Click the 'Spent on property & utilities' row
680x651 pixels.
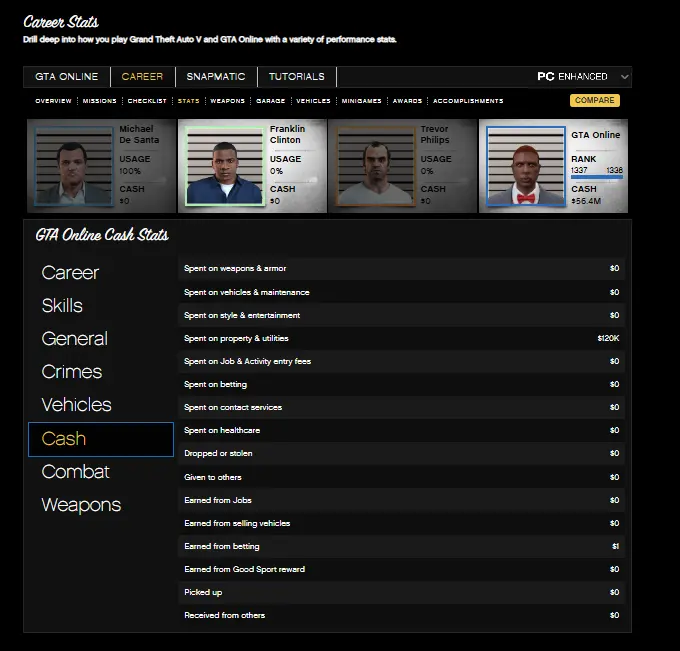[401, 338]
